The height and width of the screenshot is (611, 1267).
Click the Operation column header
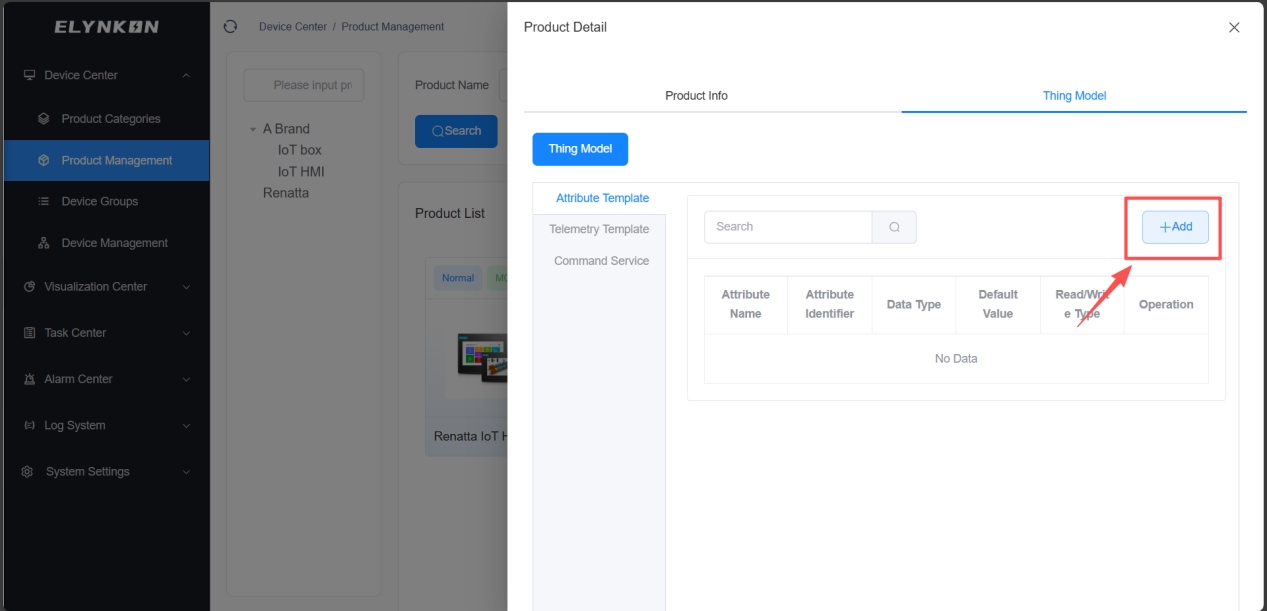pos(1166,305)
